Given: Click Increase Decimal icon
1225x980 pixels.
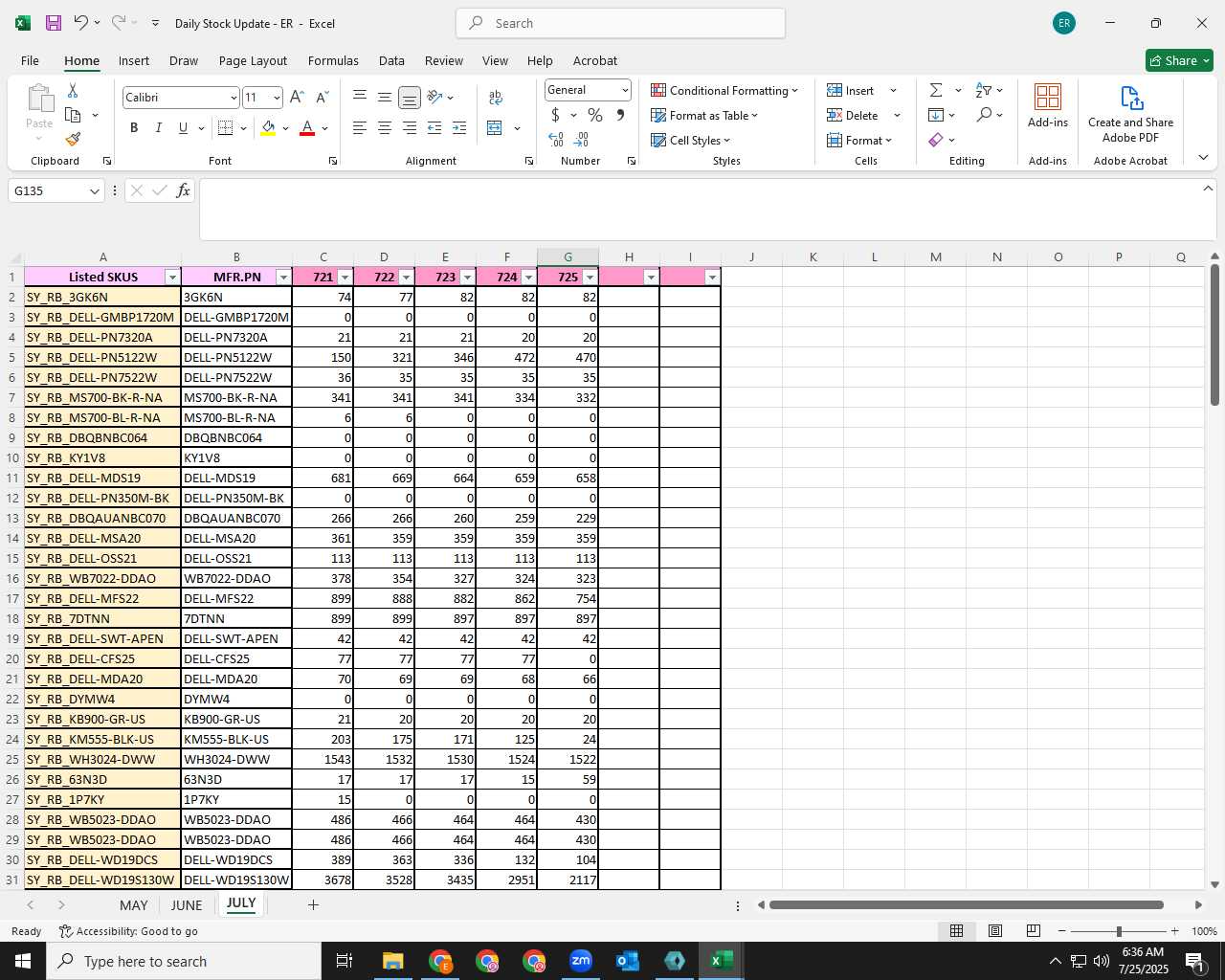Looking at the screenshot, I should point(556,140).
